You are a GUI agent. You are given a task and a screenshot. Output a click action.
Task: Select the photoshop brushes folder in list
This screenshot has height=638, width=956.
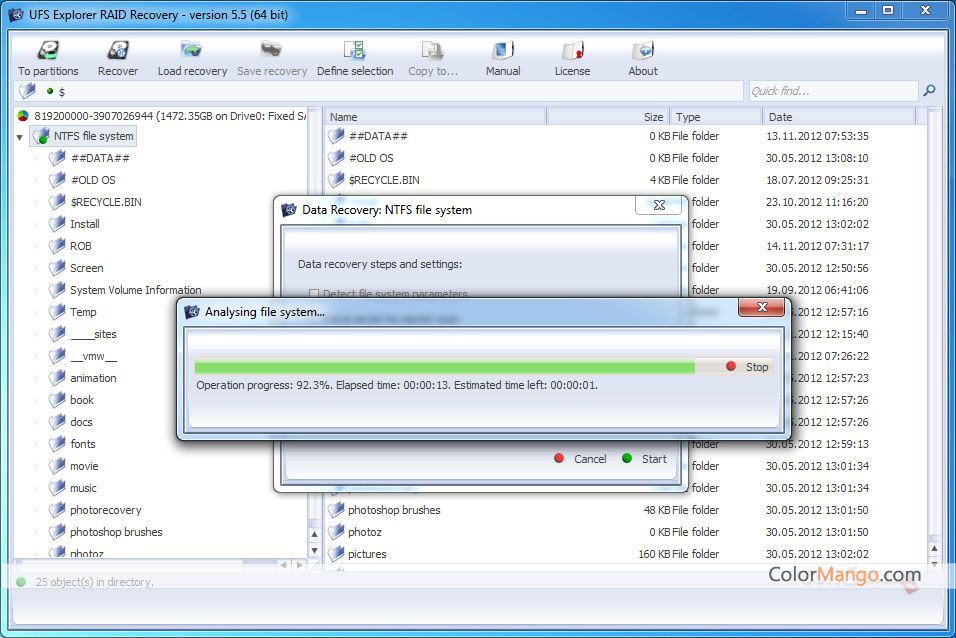(393, 510)
